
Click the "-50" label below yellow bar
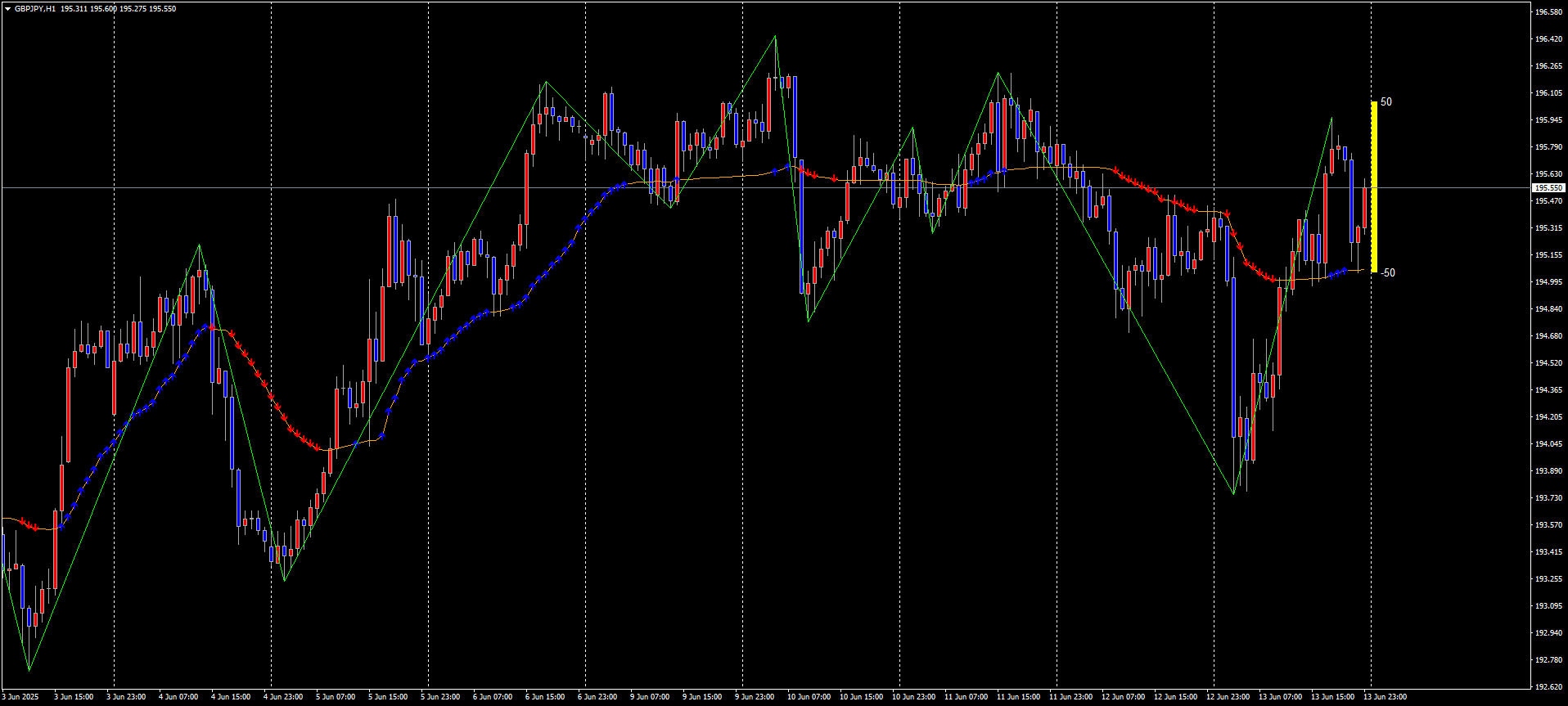pos(1387,273)
